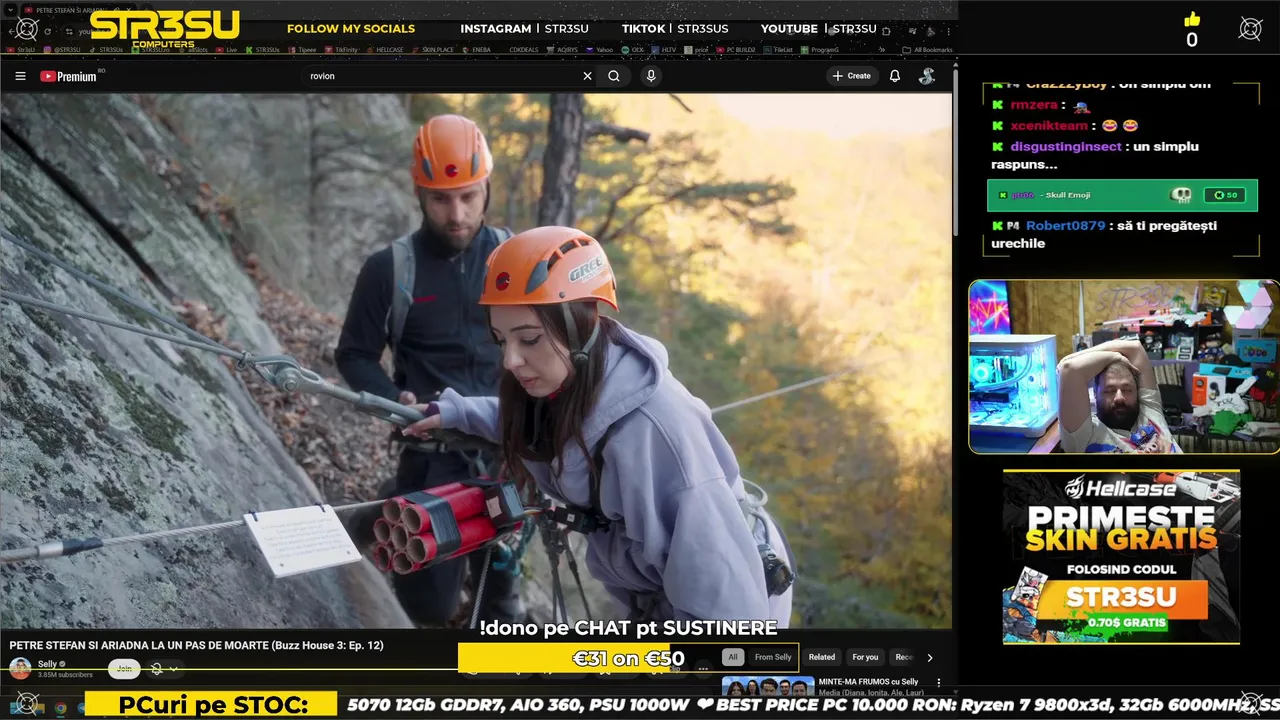Run search with the magnifier button
Screen dimensions: 1280x720
614,76
